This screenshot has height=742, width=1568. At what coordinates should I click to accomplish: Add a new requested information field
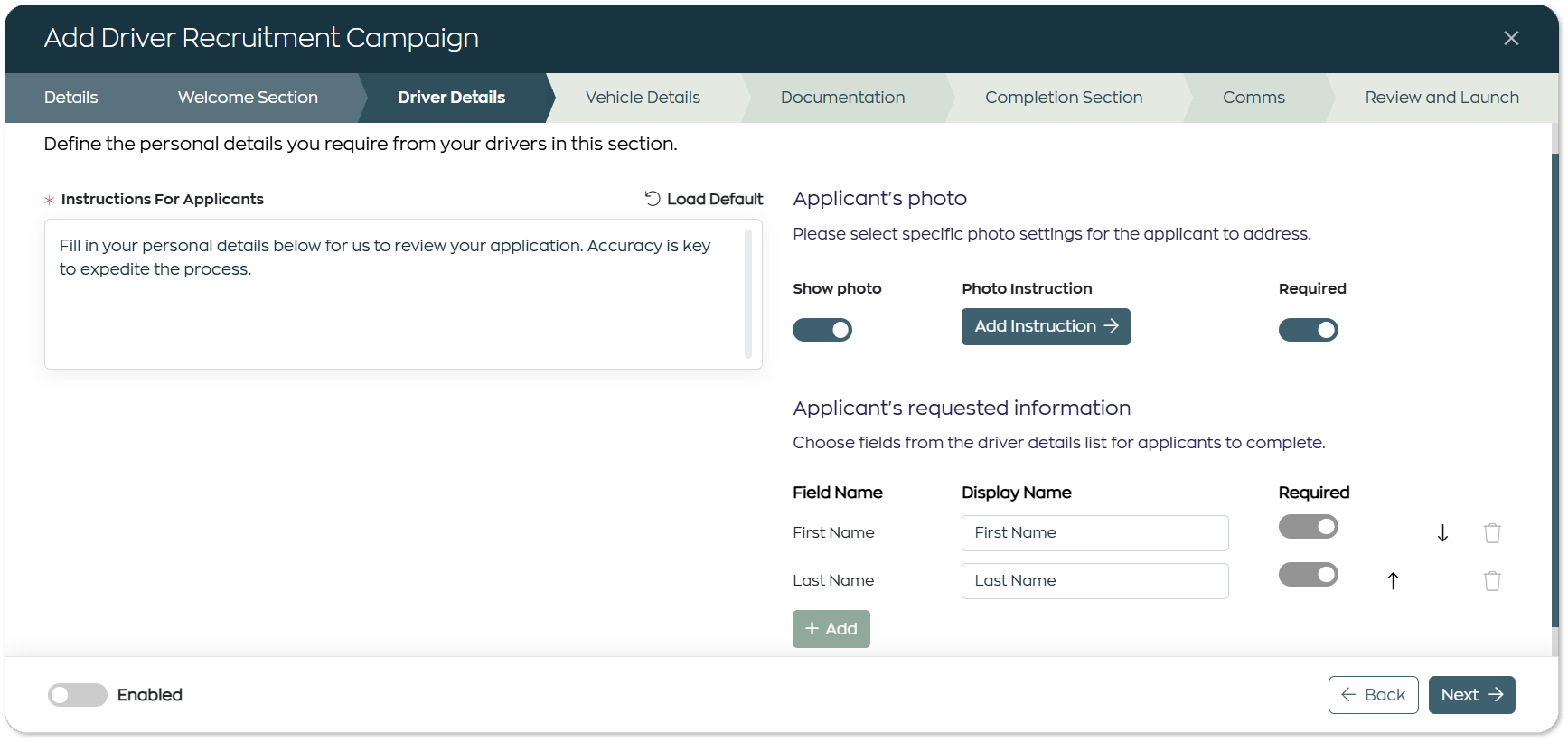pyautogui.click(x=831, y=629)
